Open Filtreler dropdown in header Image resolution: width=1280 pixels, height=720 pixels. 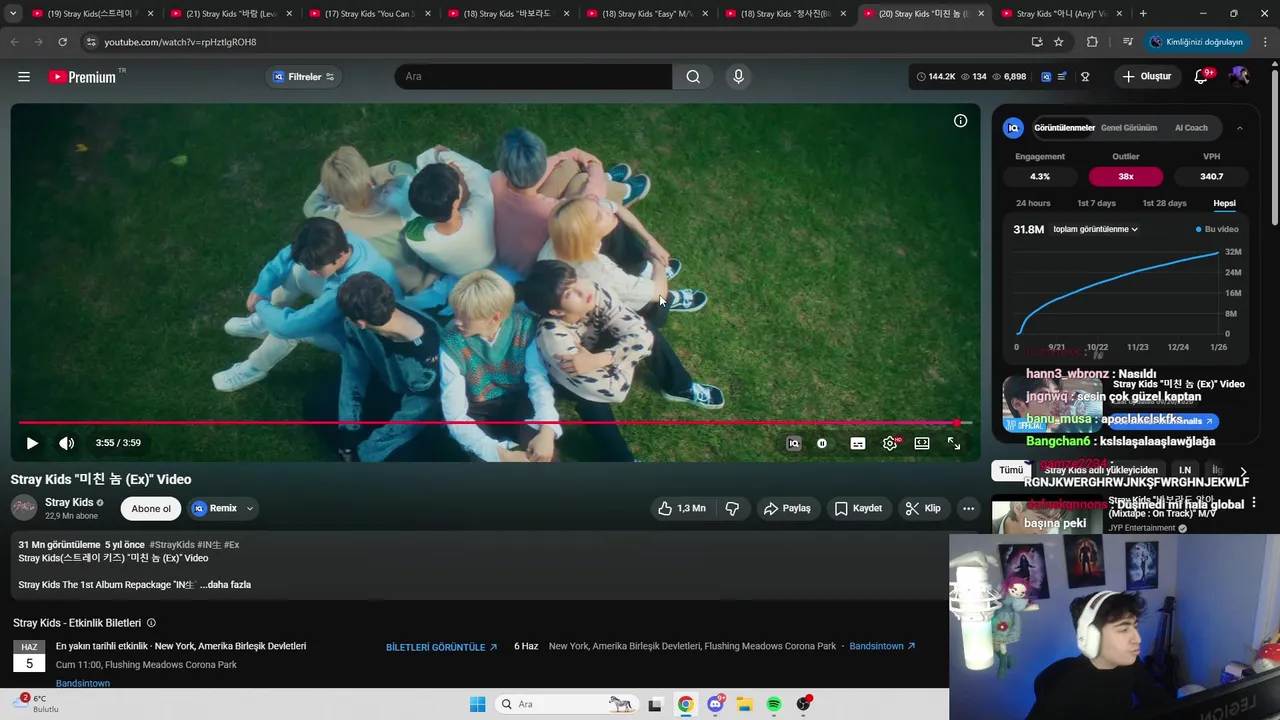click(x=304, y=77)
